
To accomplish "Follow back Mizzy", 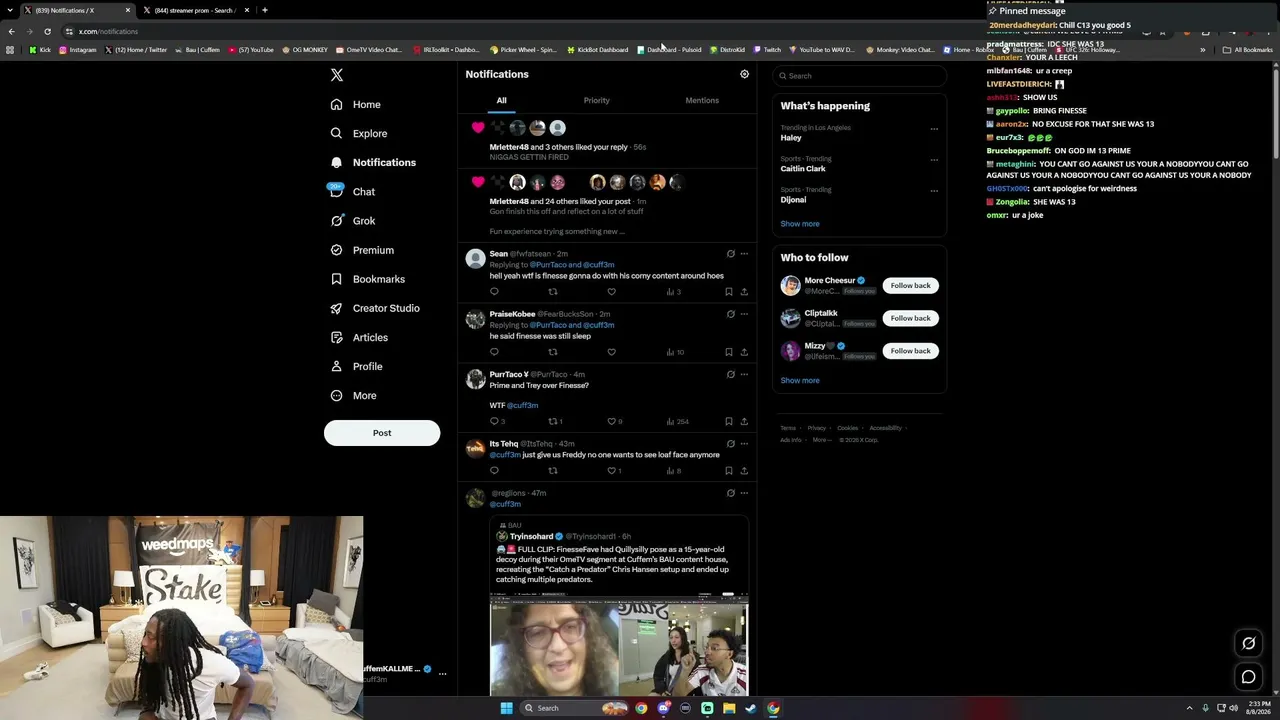I will 910,351.
